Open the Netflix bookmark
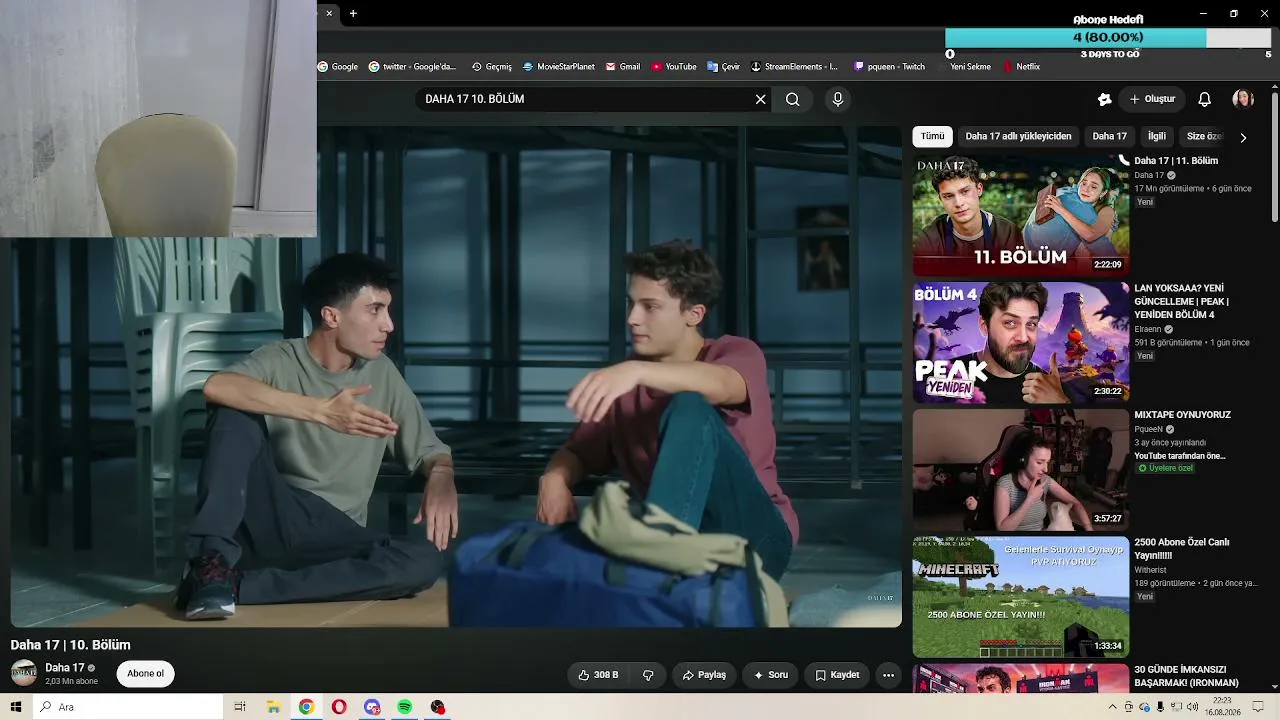The image size is (1280, 720). tap(1021, 67)
